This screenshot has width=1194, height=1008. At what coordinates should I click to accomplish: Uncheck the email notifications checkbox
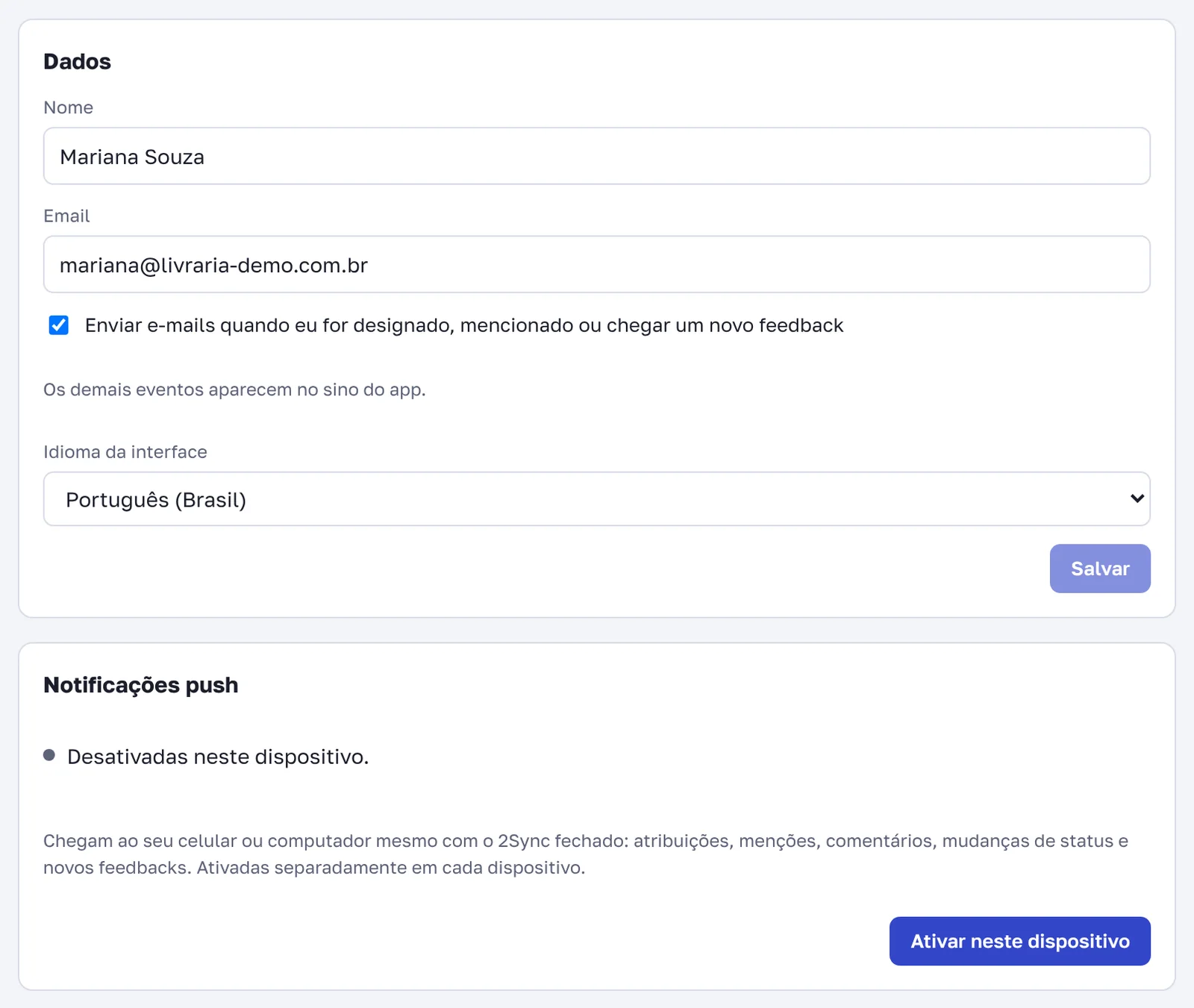click(59, 325)
